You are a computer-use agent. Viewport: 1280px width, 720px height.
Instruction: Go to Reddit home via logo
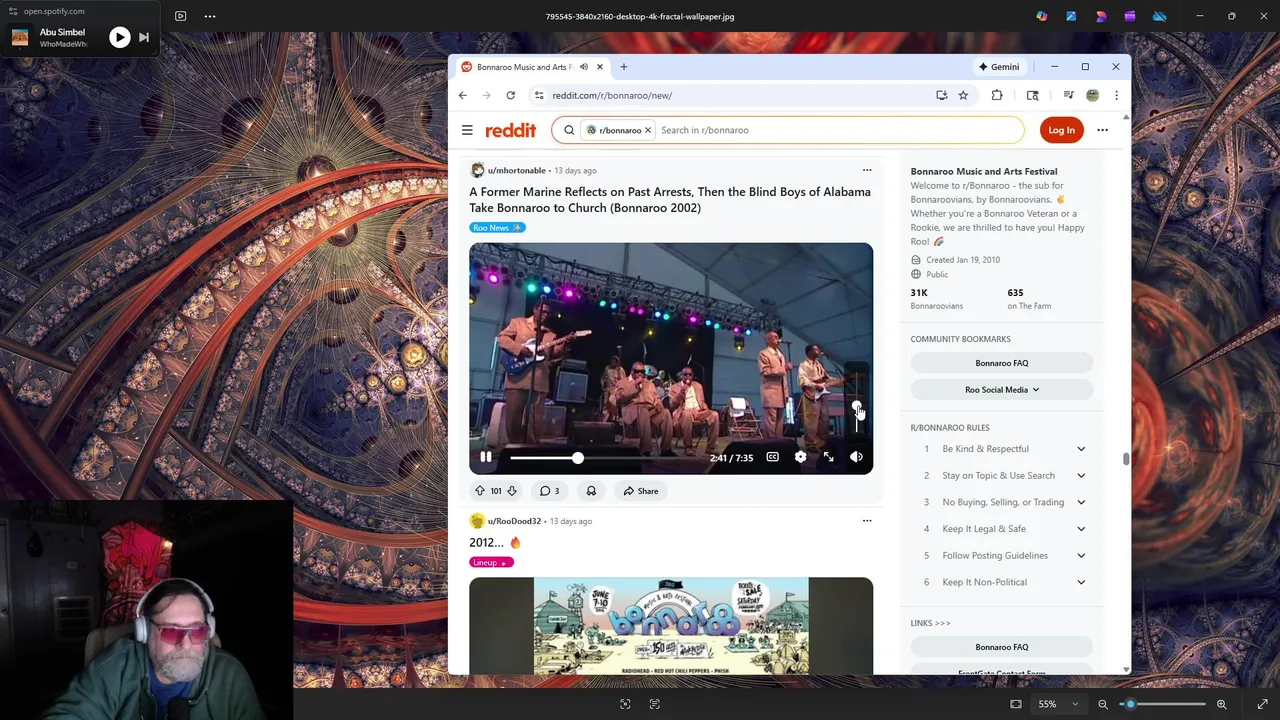pos(511,130)
